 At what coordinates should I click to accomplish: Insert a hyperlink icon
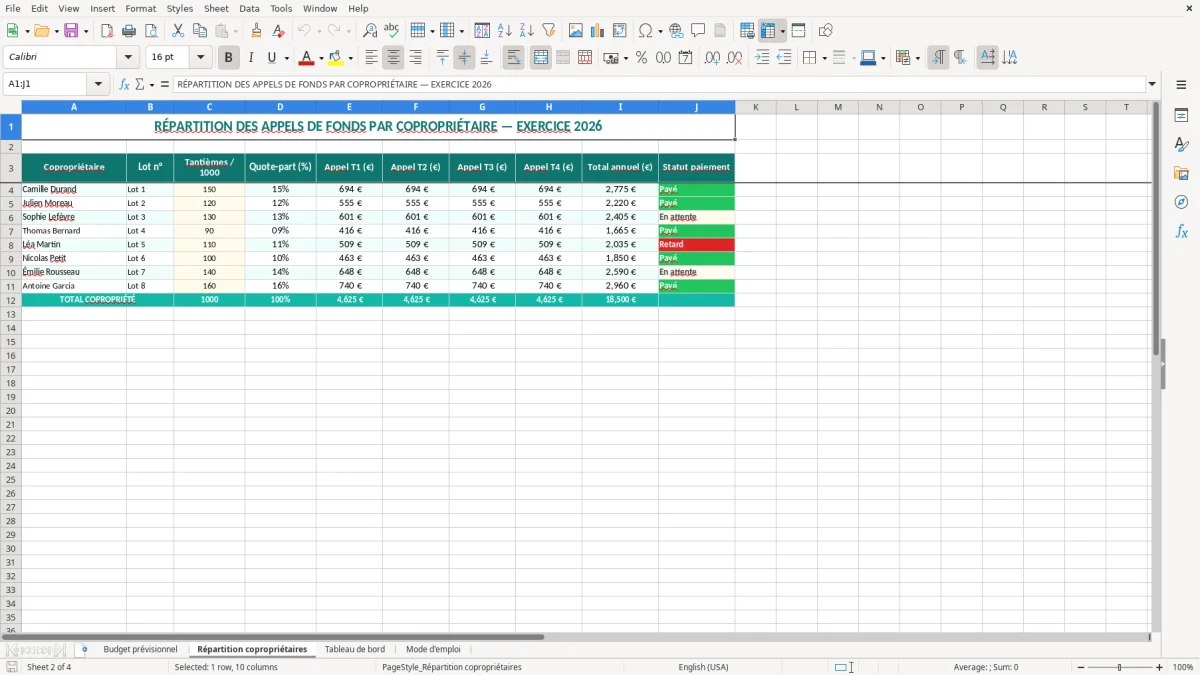coord(676,31)
